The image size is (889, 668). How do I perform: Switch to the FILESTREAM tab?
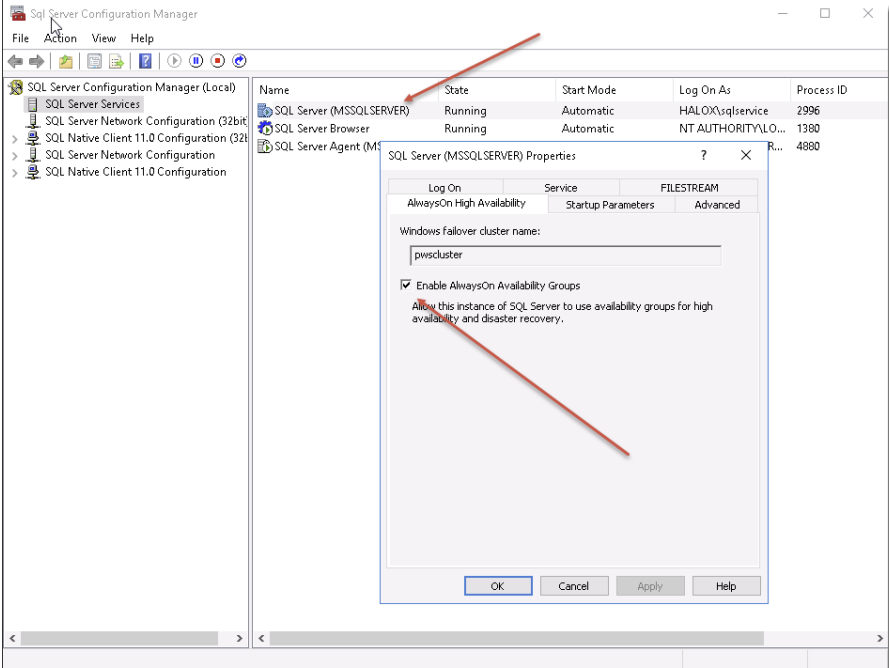point(689,188)
